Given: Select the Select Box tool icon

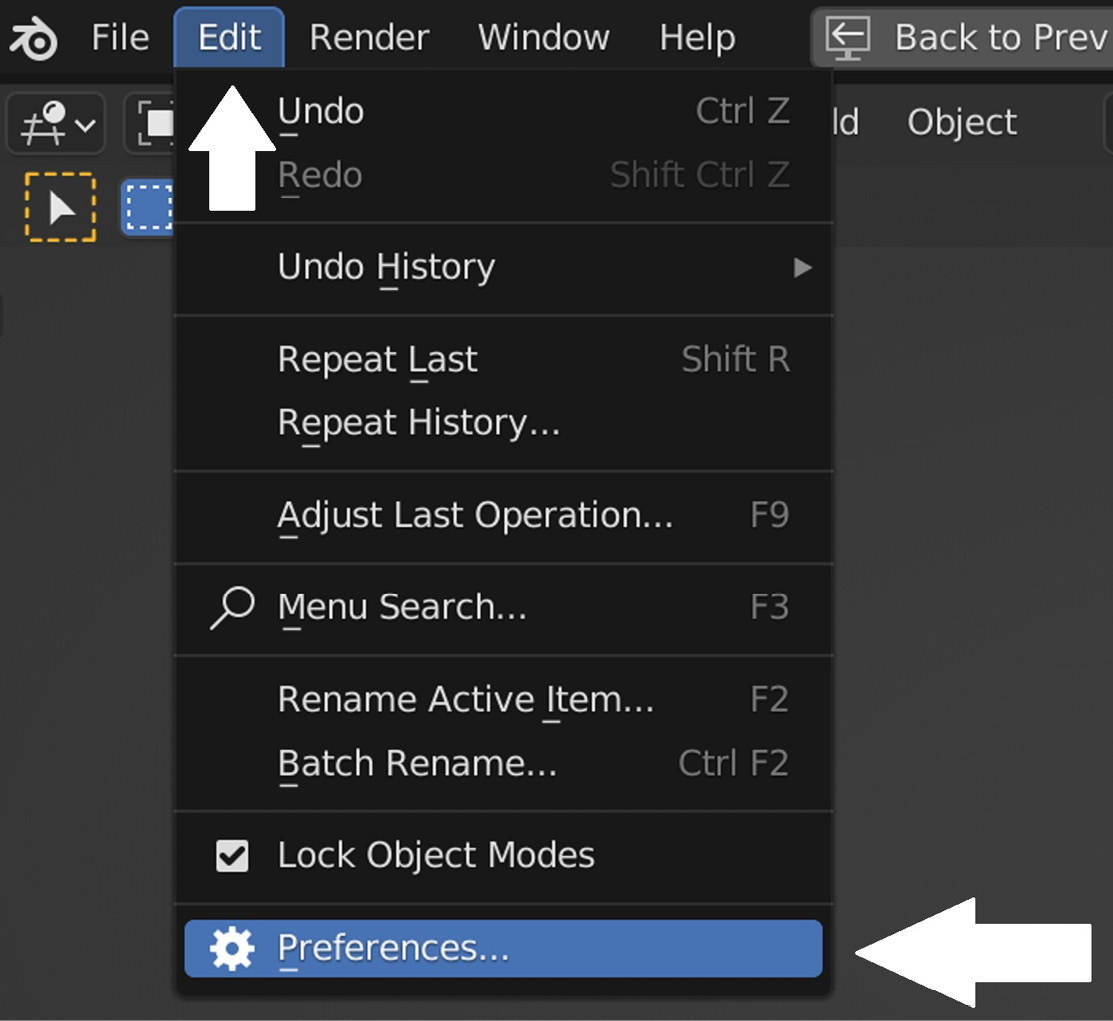Looking at the screenshot, I should pyautogui.click(x=148, y=207).
